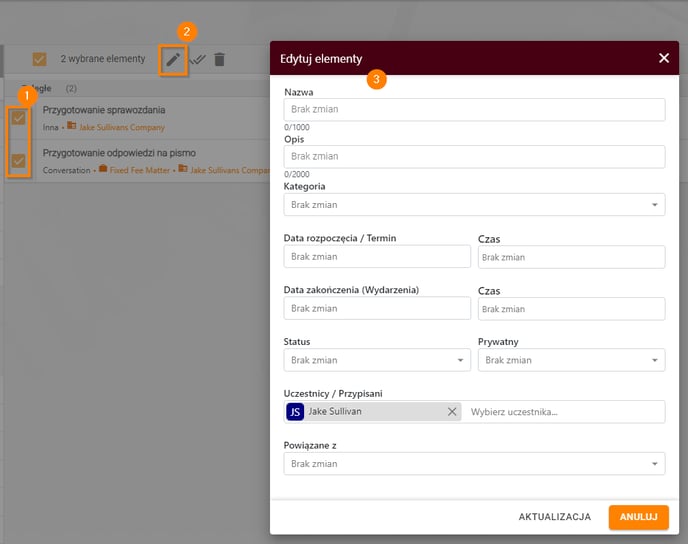
Task: Click the 'Conversation' category text
Action: click(x=66, y=170)
